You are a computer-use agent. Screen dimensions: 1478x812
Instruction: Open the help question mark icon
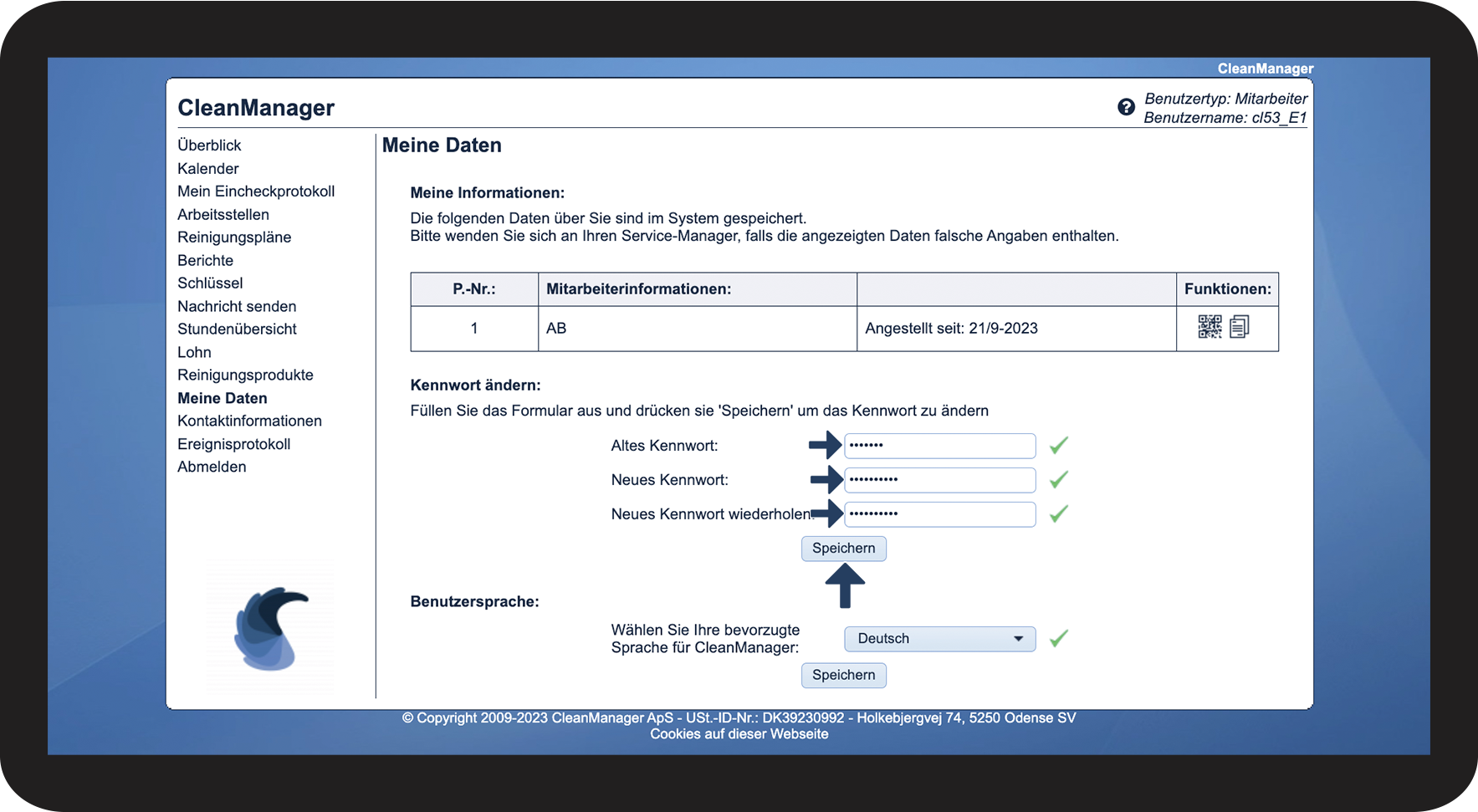[1126, 107]
